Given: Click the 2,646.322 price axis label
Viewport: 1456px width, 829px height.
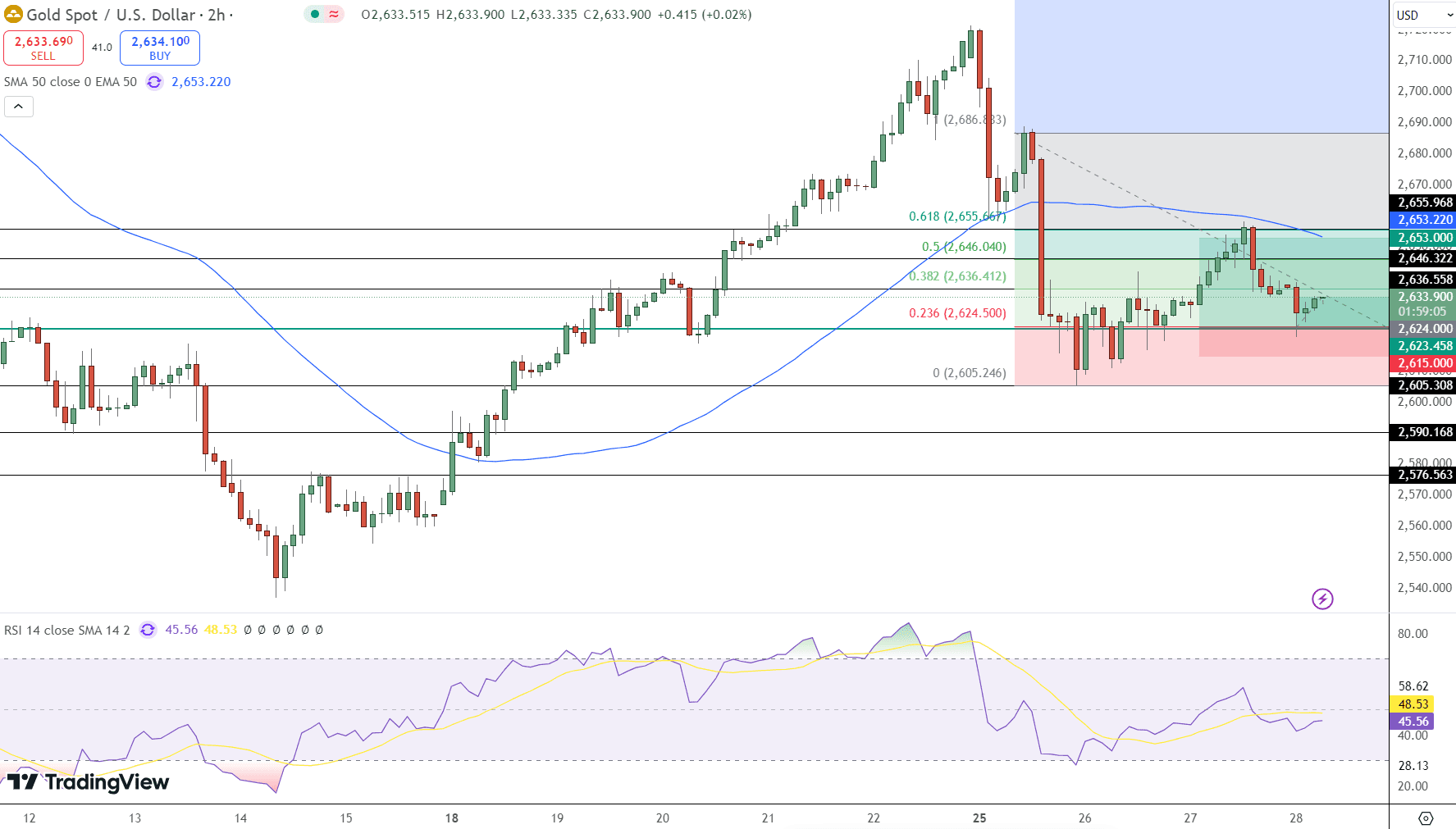Looking at the screenshot, I should coord(1422,258).
